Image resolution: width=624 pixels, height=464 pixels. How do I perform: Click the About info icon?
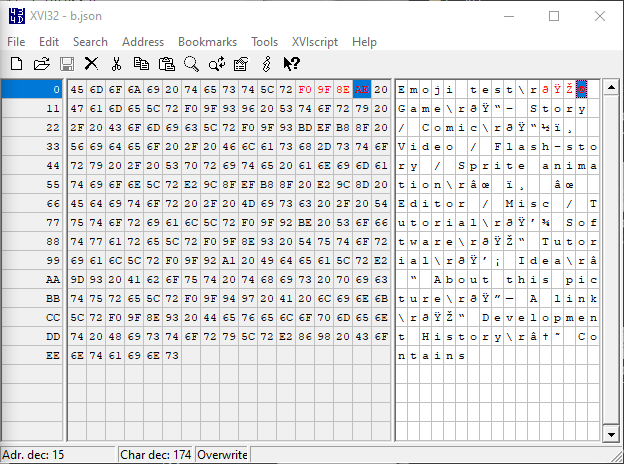tap(266, 64)
